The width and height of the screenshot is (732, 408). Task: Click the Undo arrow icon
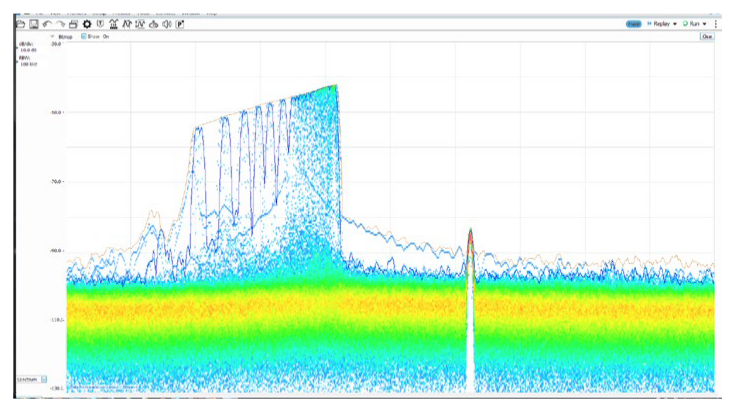pos(47,24)
